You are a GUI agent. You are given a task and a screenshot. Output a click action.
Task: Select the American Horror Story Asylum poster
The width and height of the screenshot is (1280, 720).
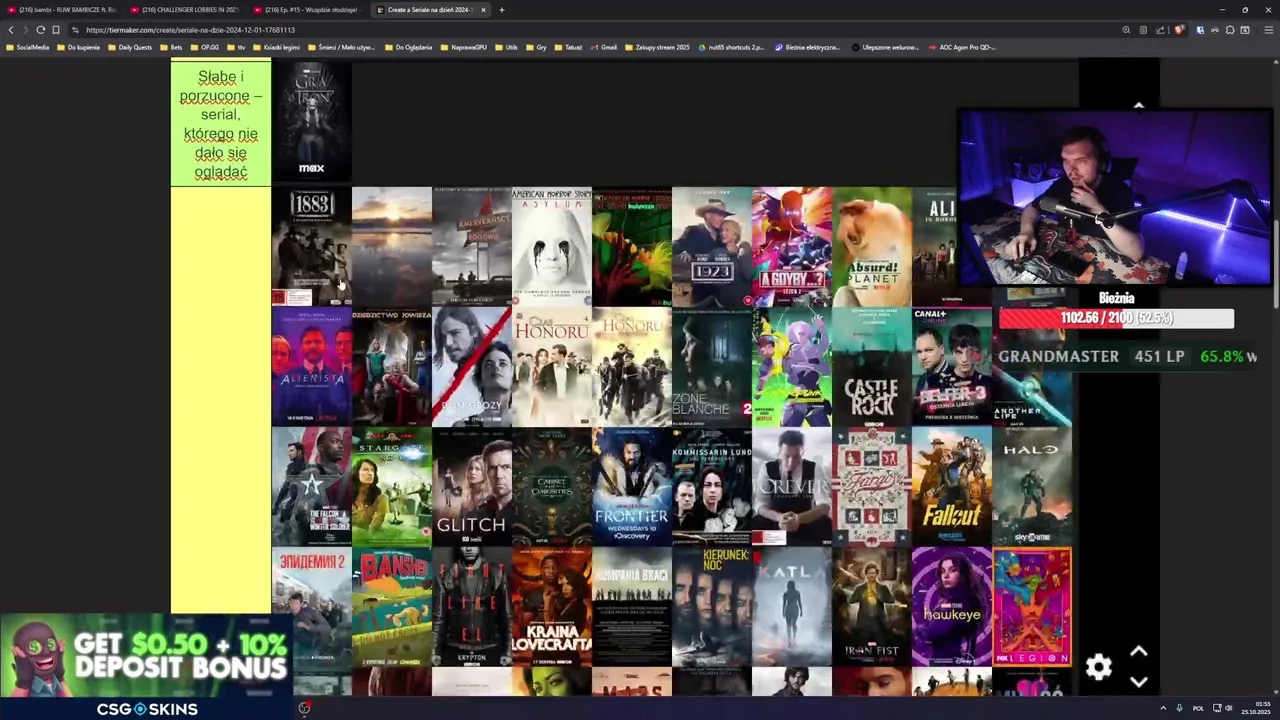(x=551, y=247)
